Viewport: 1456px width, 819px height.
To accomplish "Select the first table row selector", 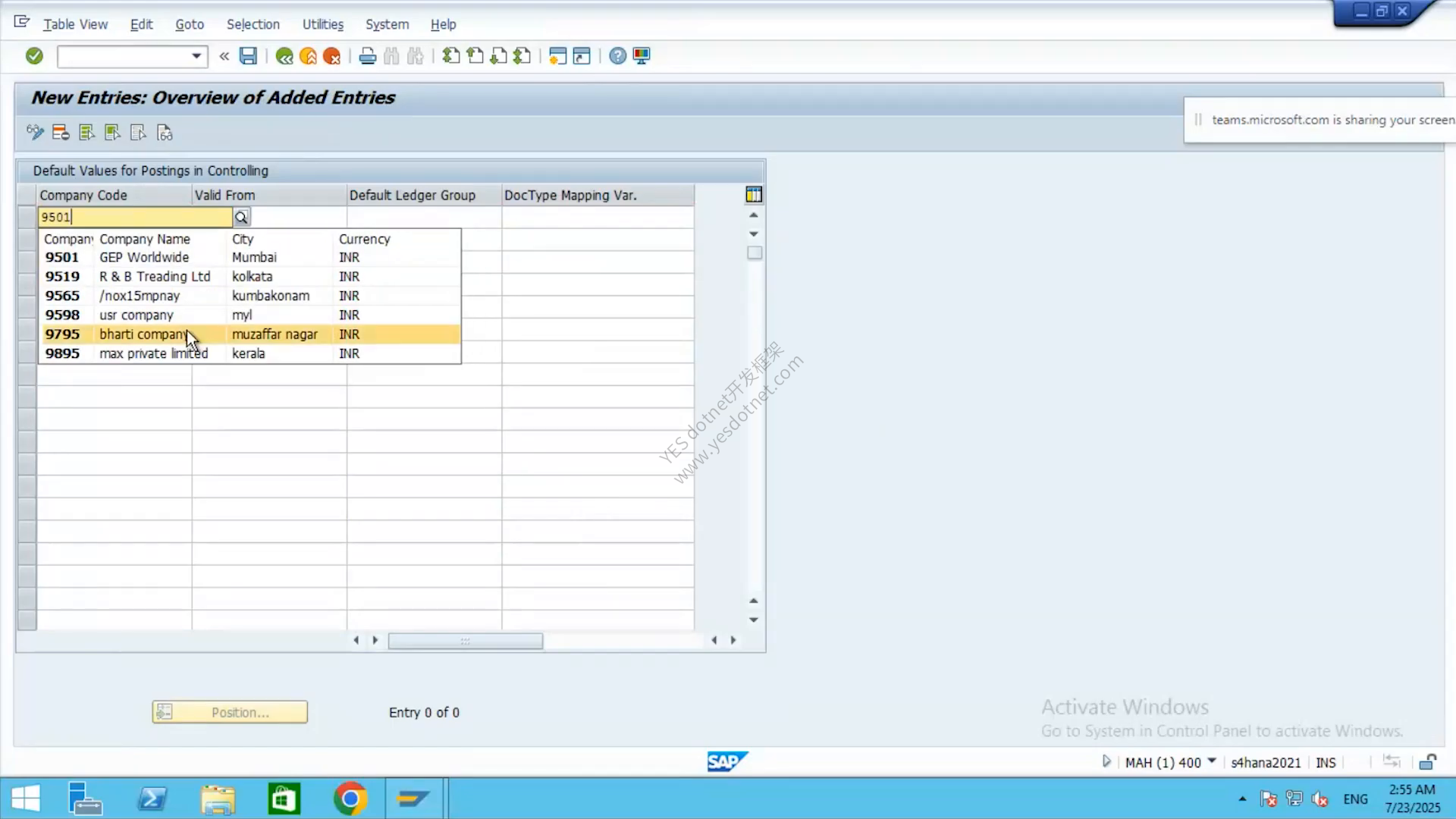I will coord(27,217).
